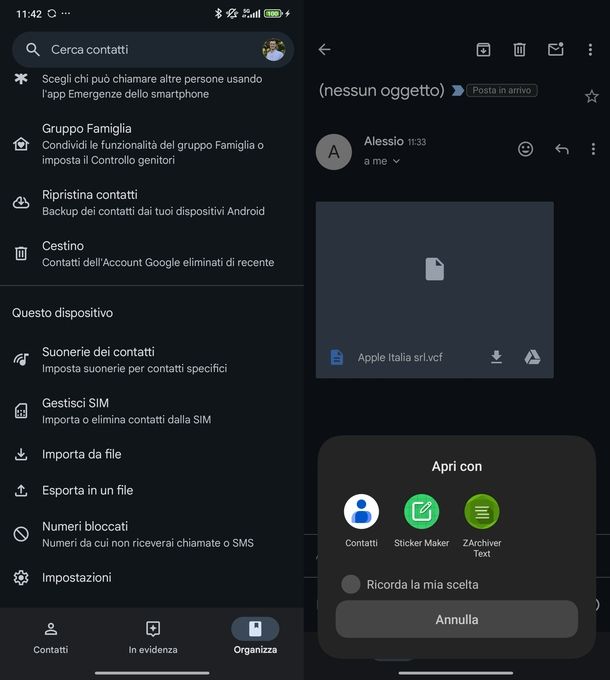Tap the Numeri bloccati blocked icon
Screen dimensions: 610x680
[21, 534]
